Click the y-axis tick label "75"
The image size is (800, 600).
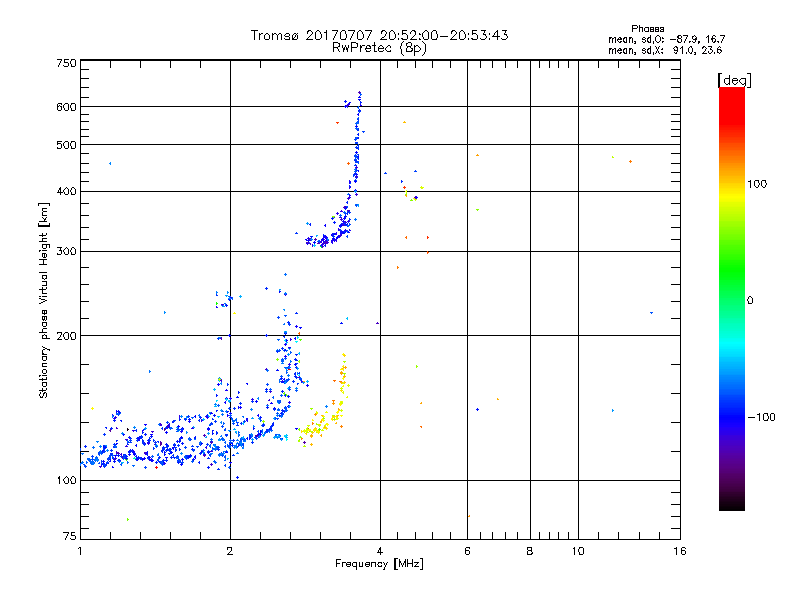(70, 536)
